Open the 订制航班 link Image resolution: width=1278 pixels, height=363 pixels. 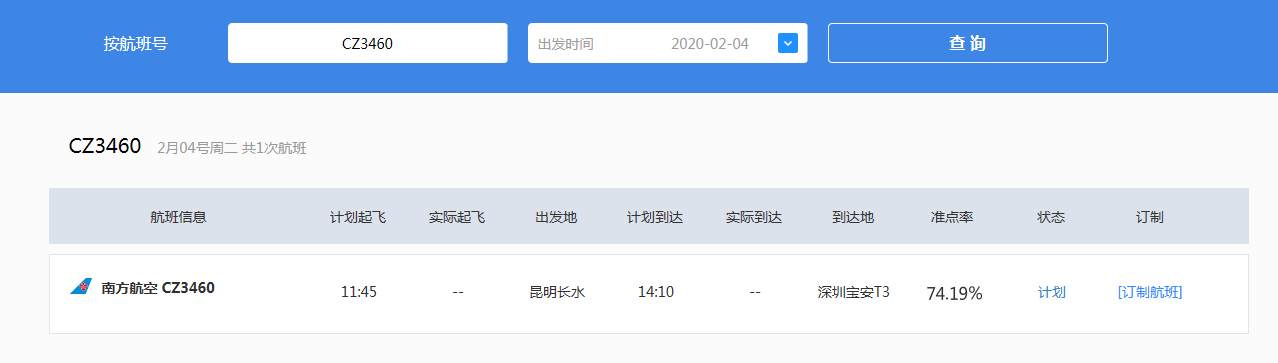pos(1150,292)
